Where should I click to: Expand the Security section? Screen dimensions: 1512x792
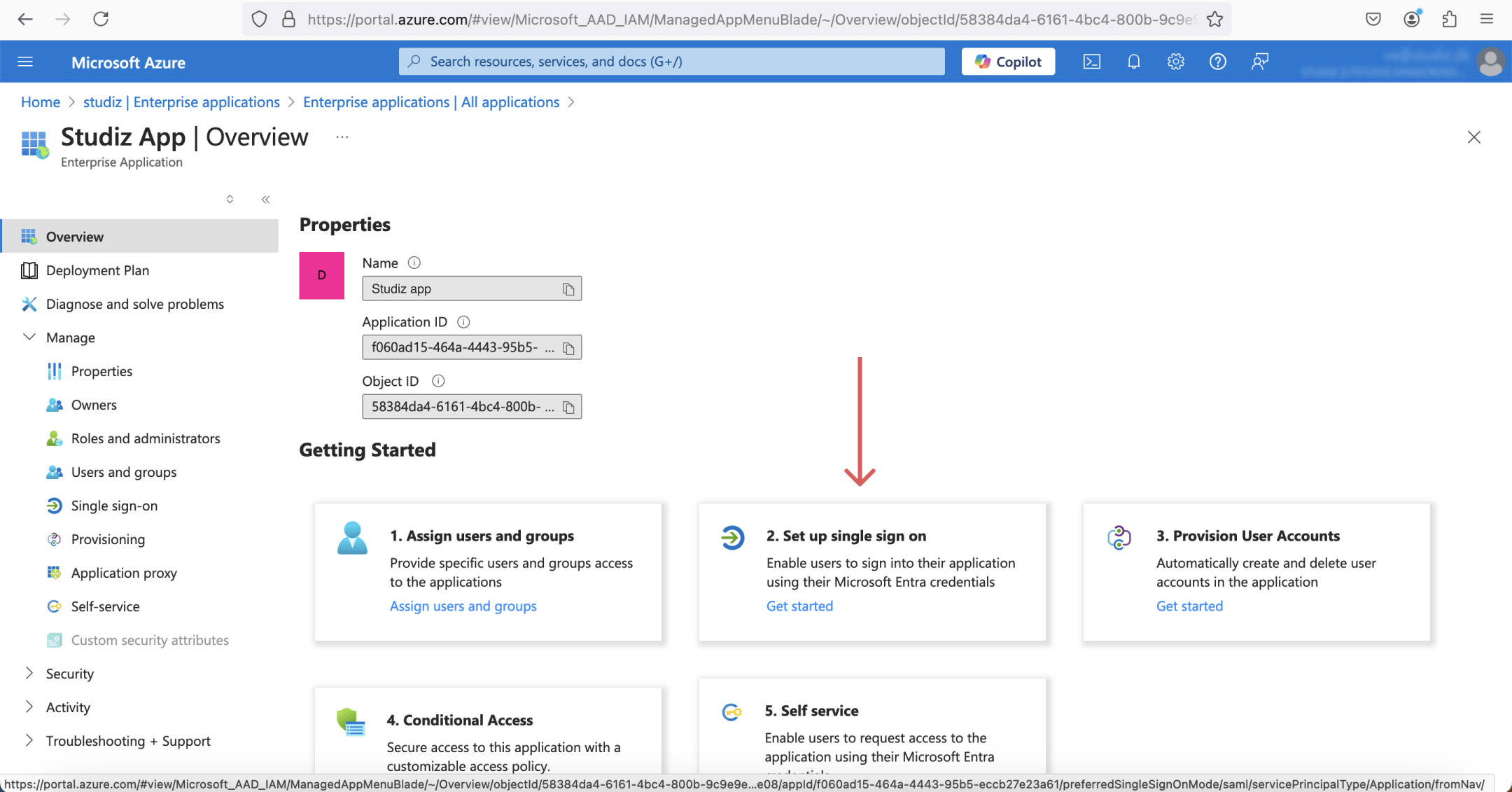(x=29, y=673)
